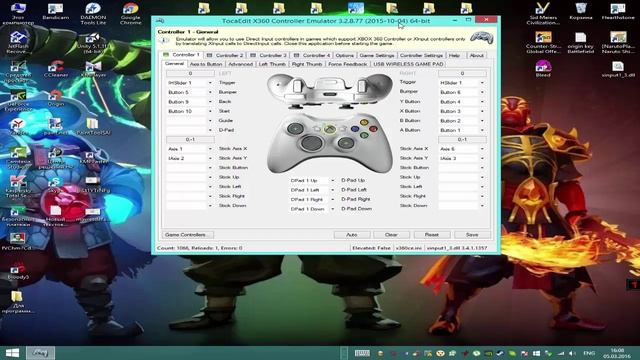Expand the D-Pad Down dropdown
Image resolution: width=640 pixels, height=360 pixels.
tap(332, 209)
